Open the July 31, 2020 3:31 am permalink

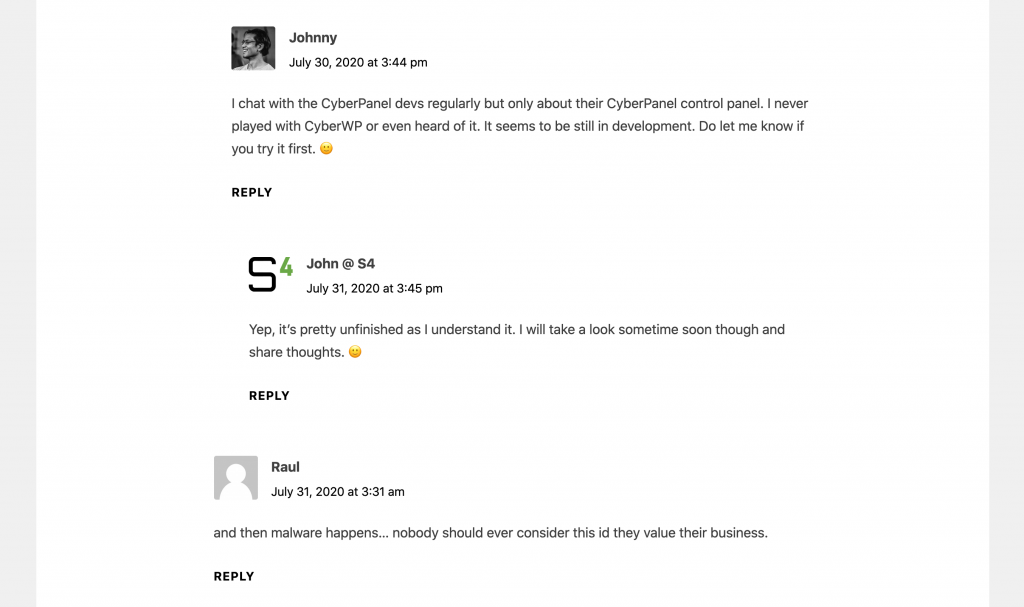tap(337, 492)
